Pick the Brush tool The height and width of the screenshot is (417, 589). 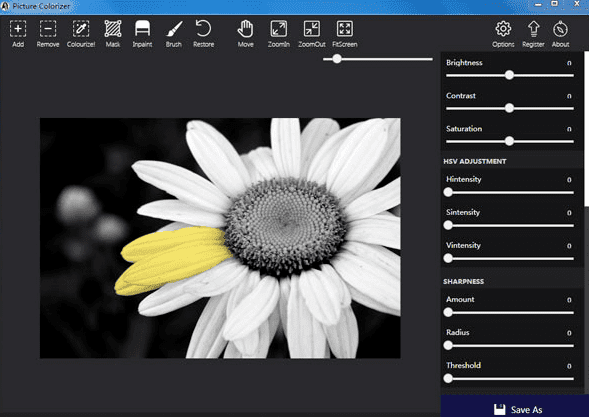pyautogui.click(x=174, y=34)
